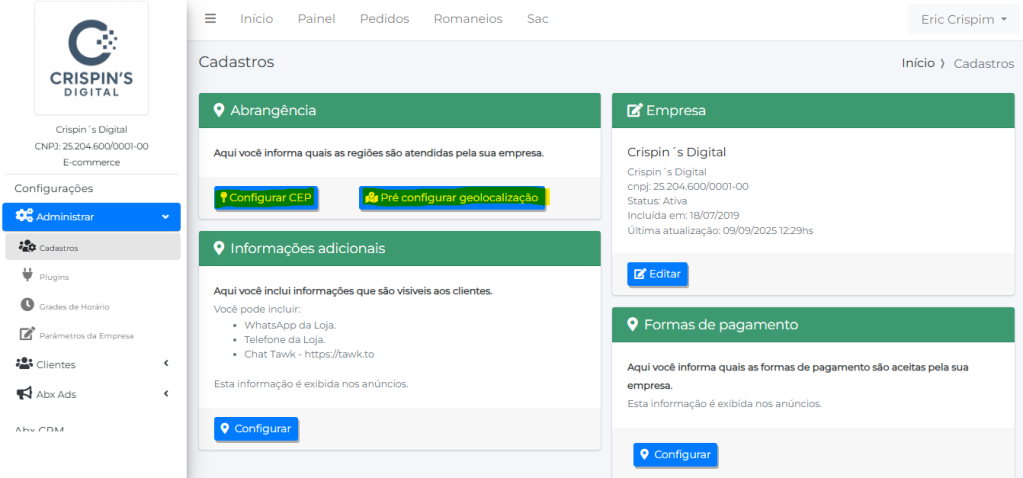Click the hamburger menu icon
1023x478 pixels.
(x=210, y=19)
